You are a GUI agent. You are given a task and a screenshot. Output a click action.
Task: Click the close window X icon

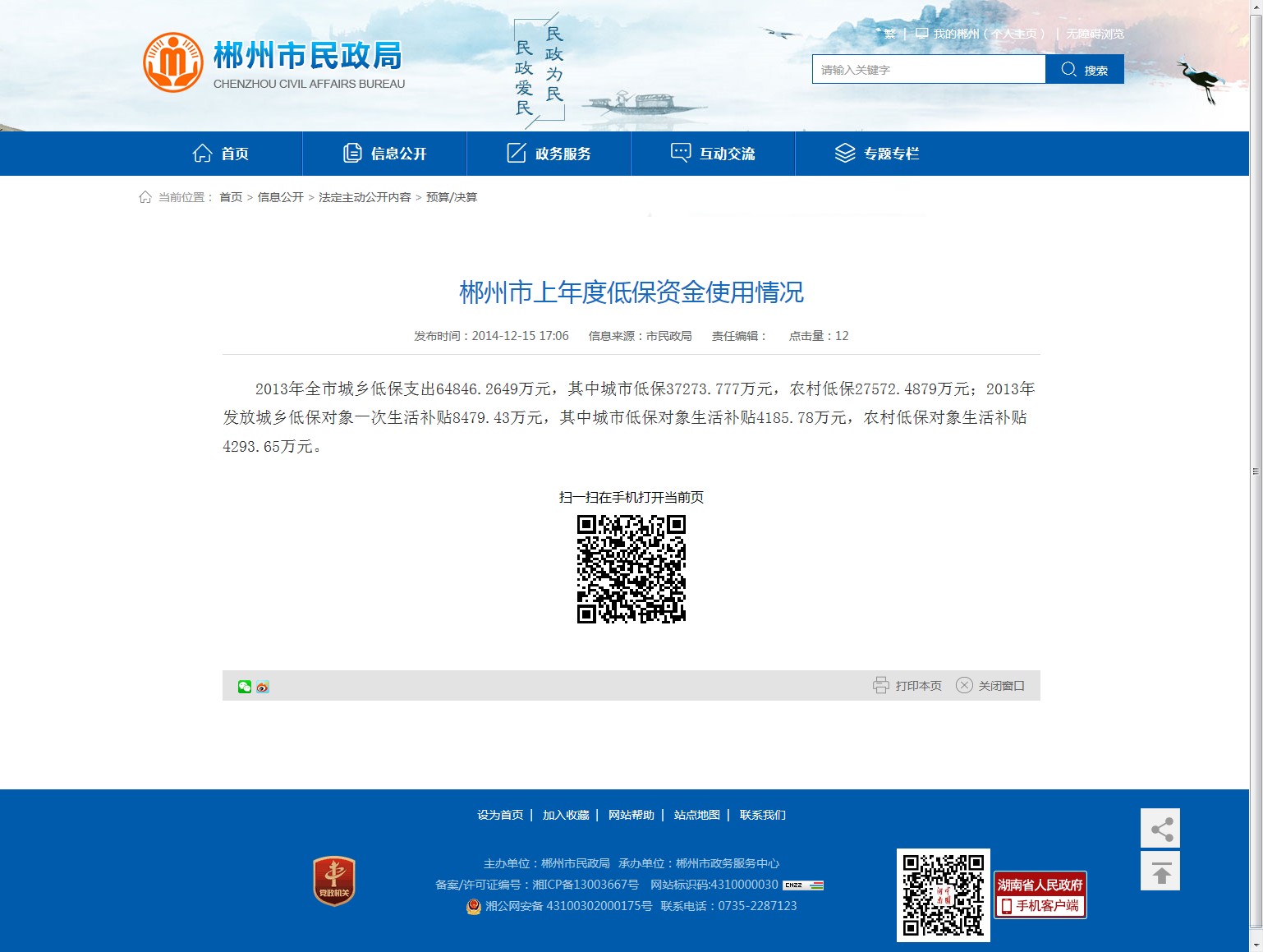click(964, 685)
